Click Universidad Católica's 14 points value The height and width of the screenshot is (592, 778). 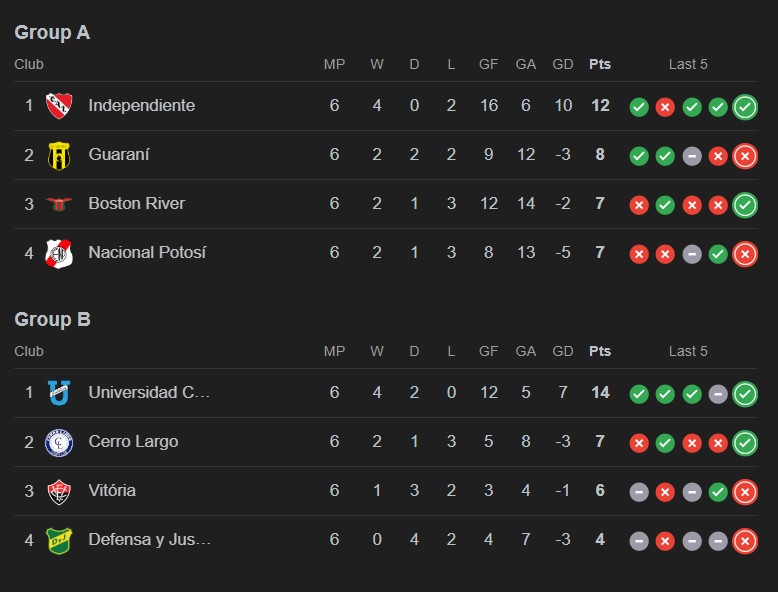(600, 392)
